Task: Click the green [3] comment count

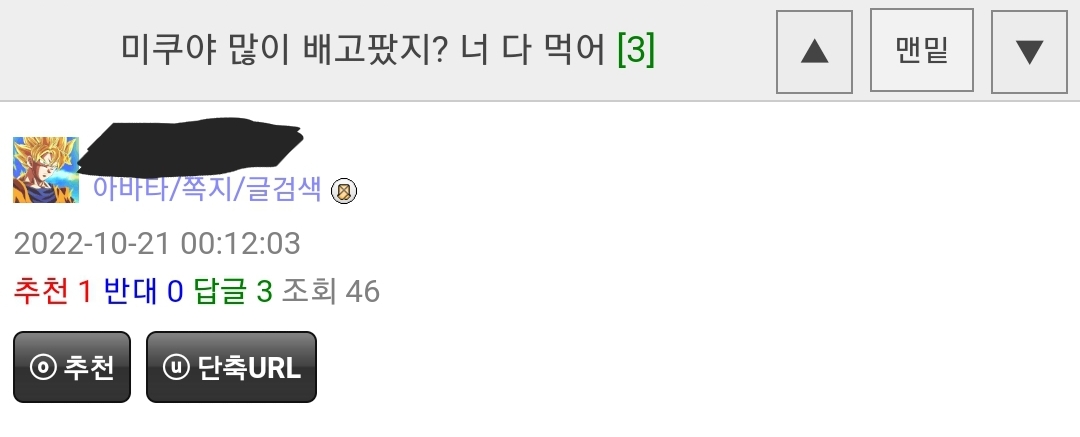Action: [x=636, y=50]
